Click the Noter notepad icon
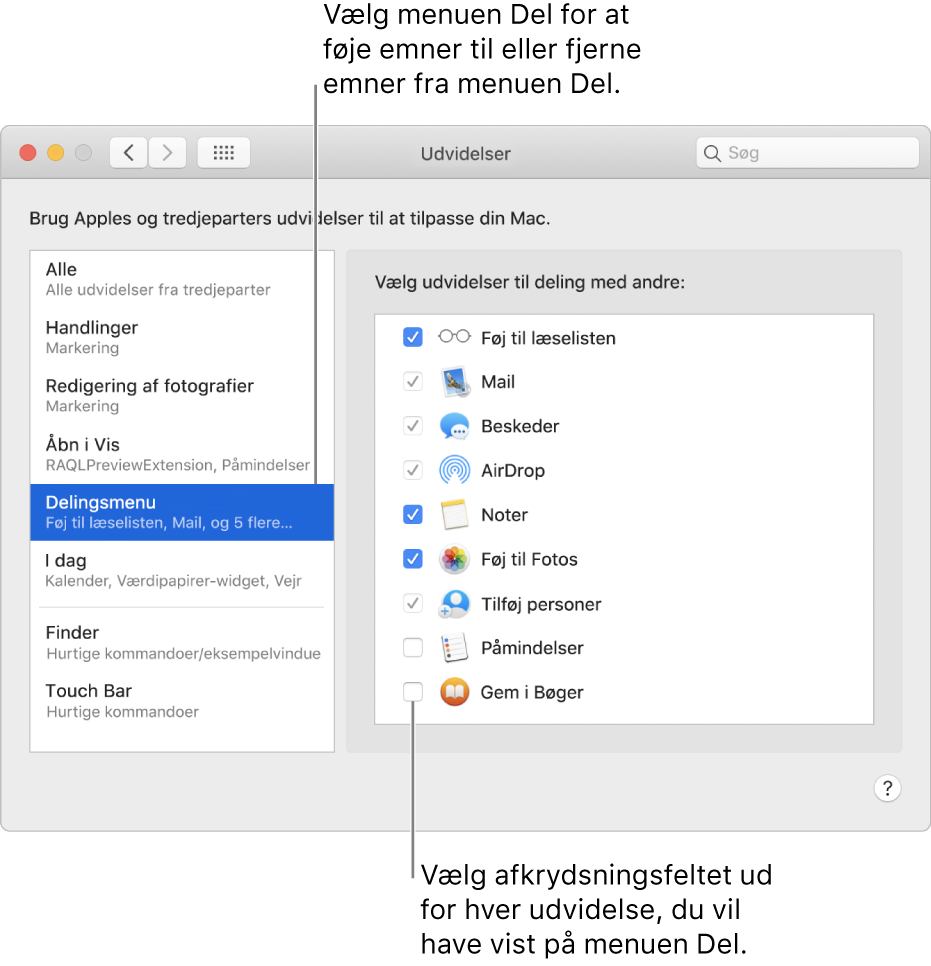 (454, 515)
